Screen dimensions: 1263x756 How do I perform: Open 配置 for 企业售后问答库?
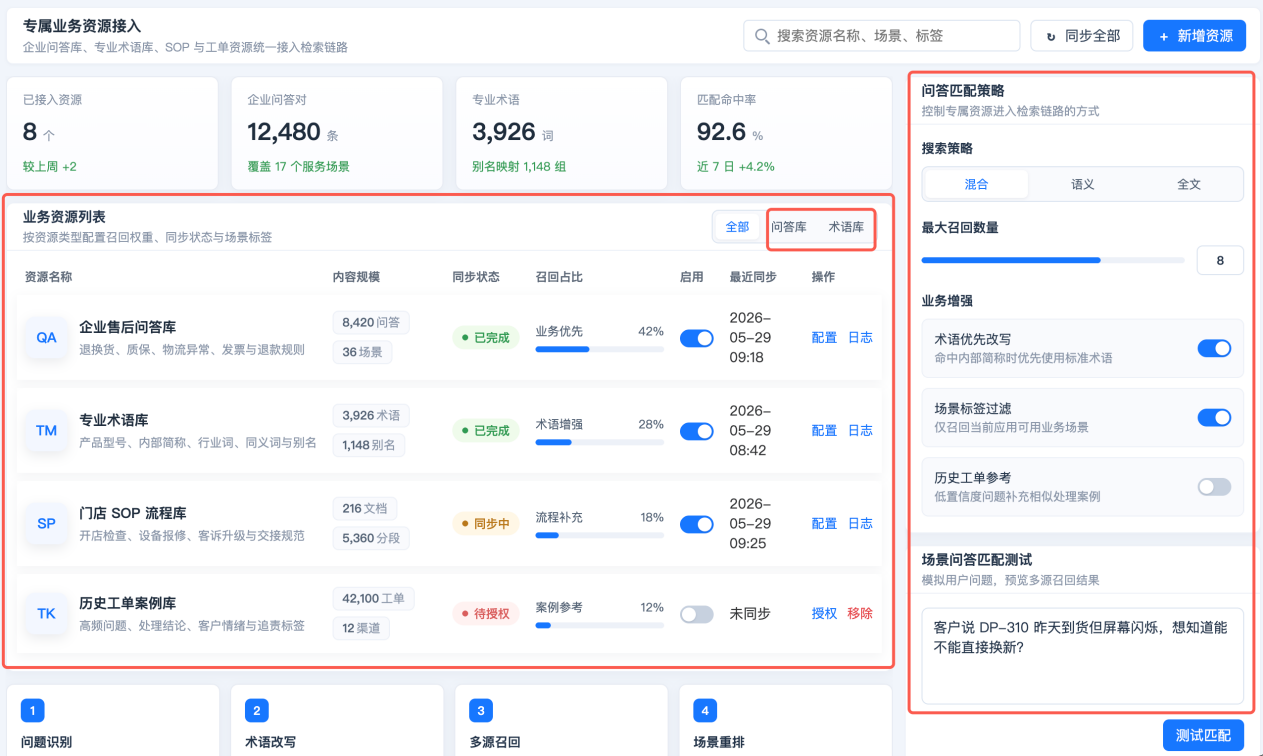click(x=824, y=338)
